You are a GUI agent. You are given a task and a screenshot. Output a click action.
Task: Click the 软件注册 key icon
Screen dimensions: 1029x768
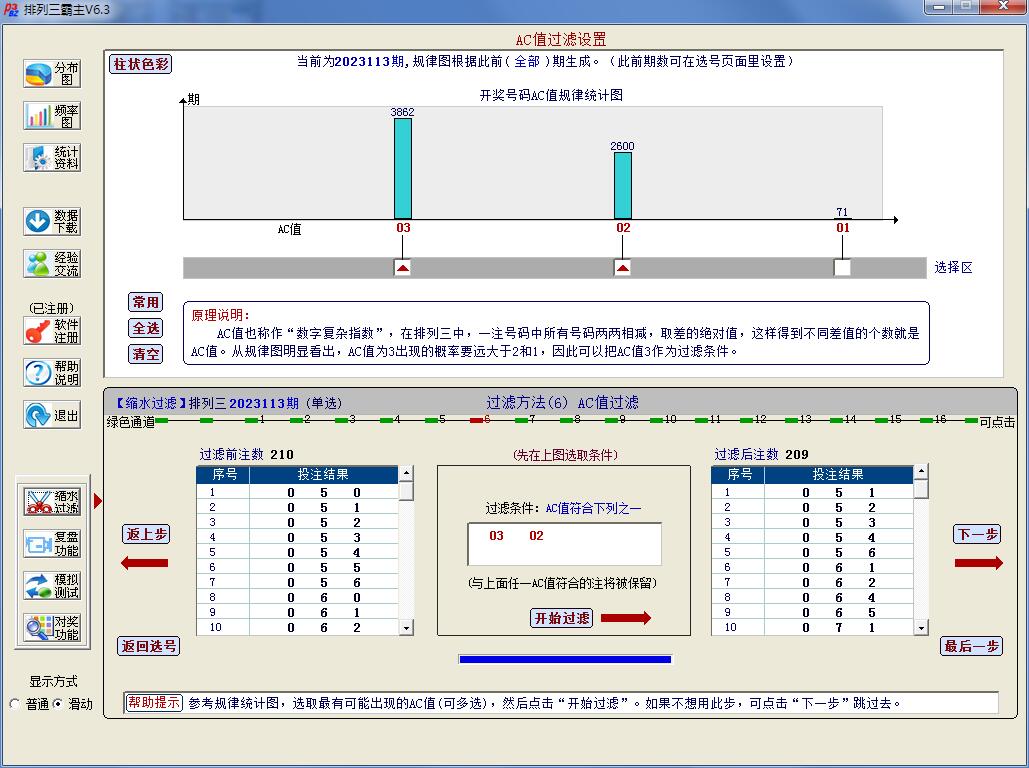coord(52,331)
